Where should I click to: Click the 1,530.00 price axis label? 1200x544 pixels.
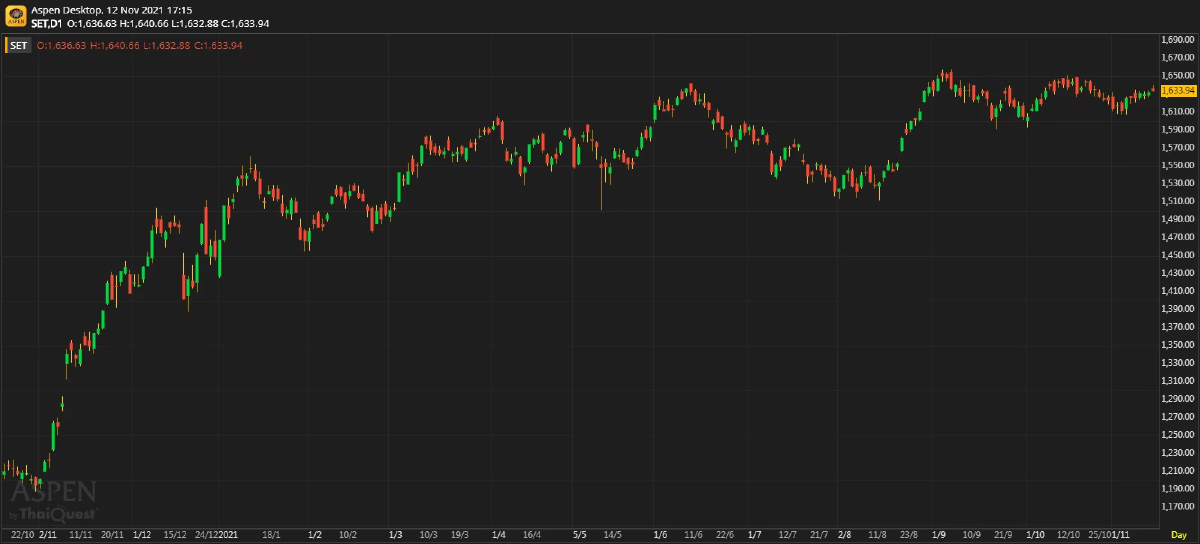(x=1179, y=183)
